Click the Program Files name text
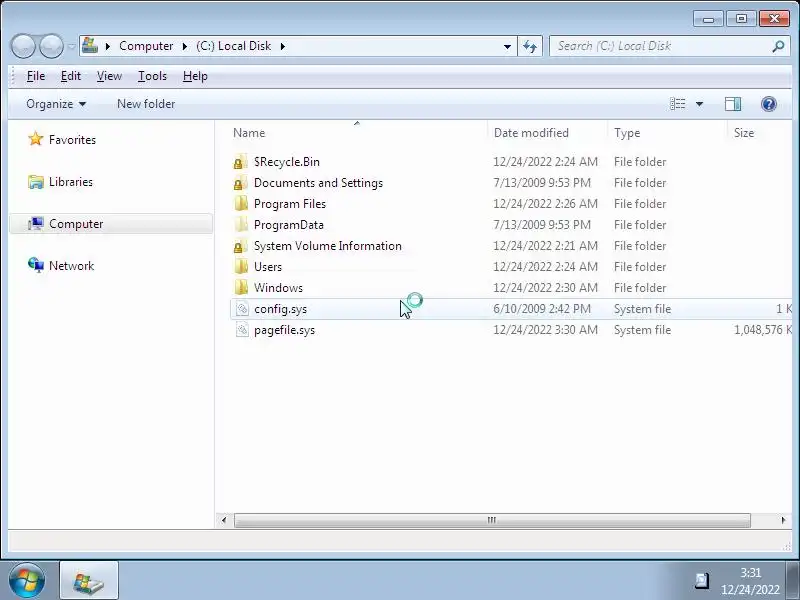 tap(290, 204)
